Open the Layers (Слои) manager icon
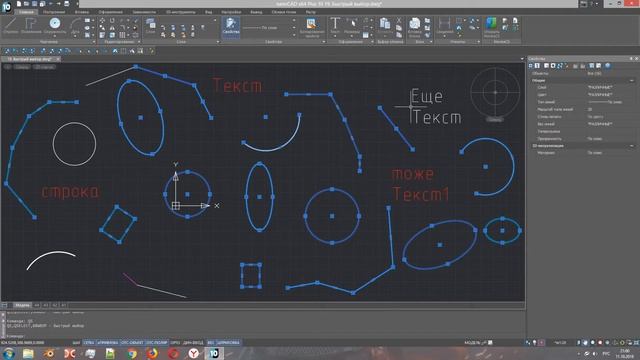640x360 pixels. (151, 25)
